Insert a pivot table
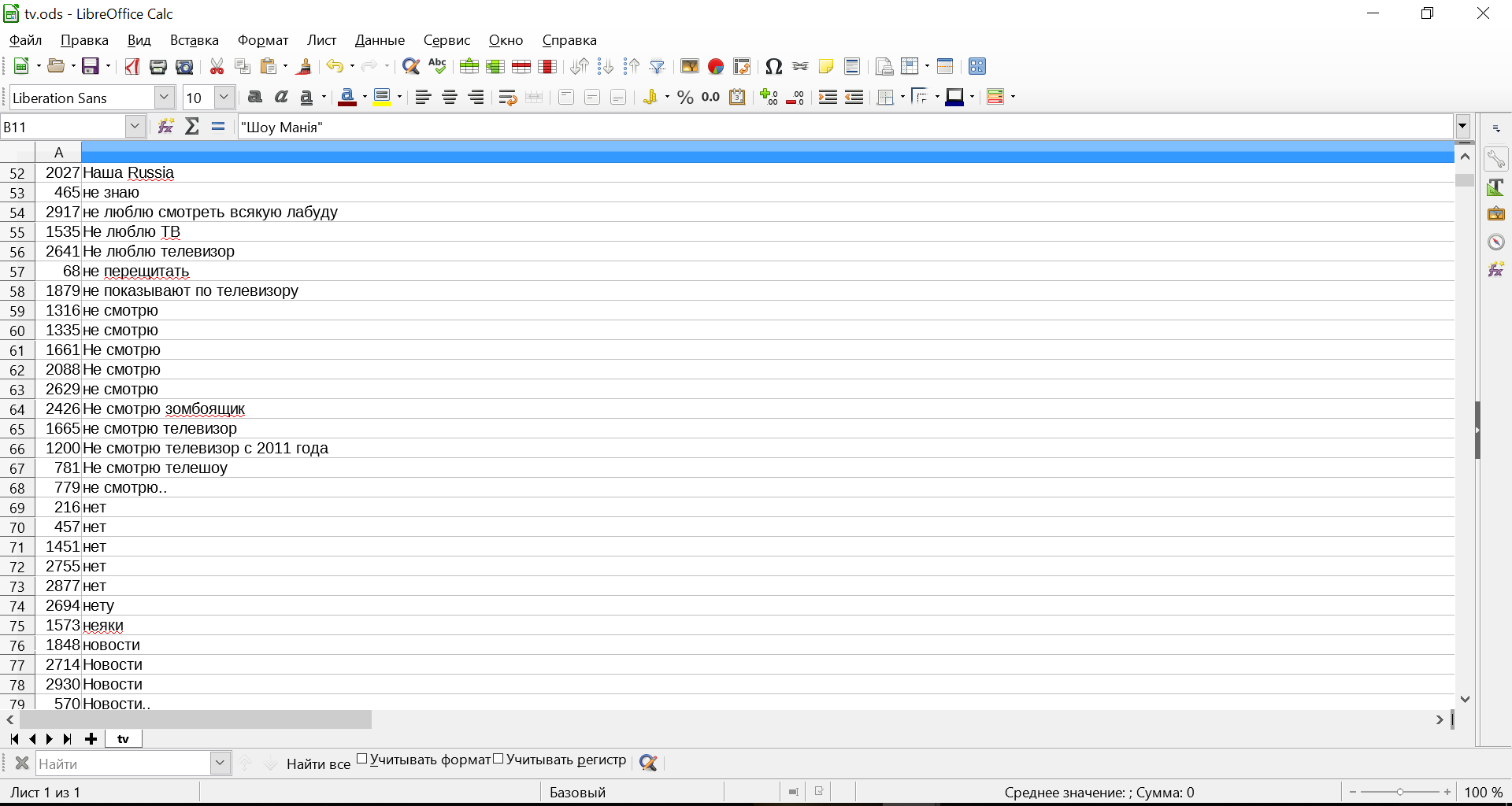 742,67
